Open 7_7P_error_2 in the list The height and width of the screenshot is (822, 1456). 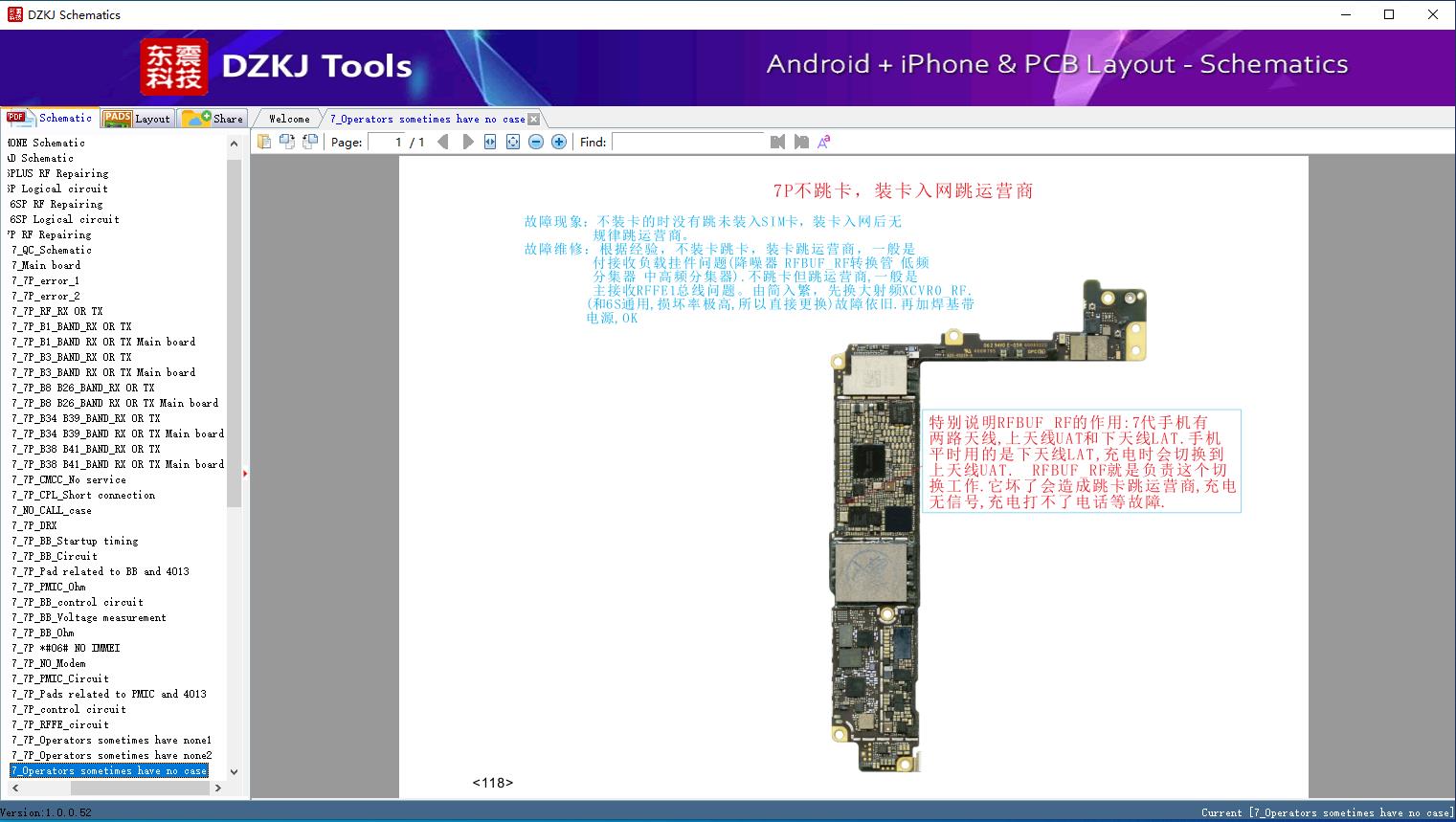(46, 296)
